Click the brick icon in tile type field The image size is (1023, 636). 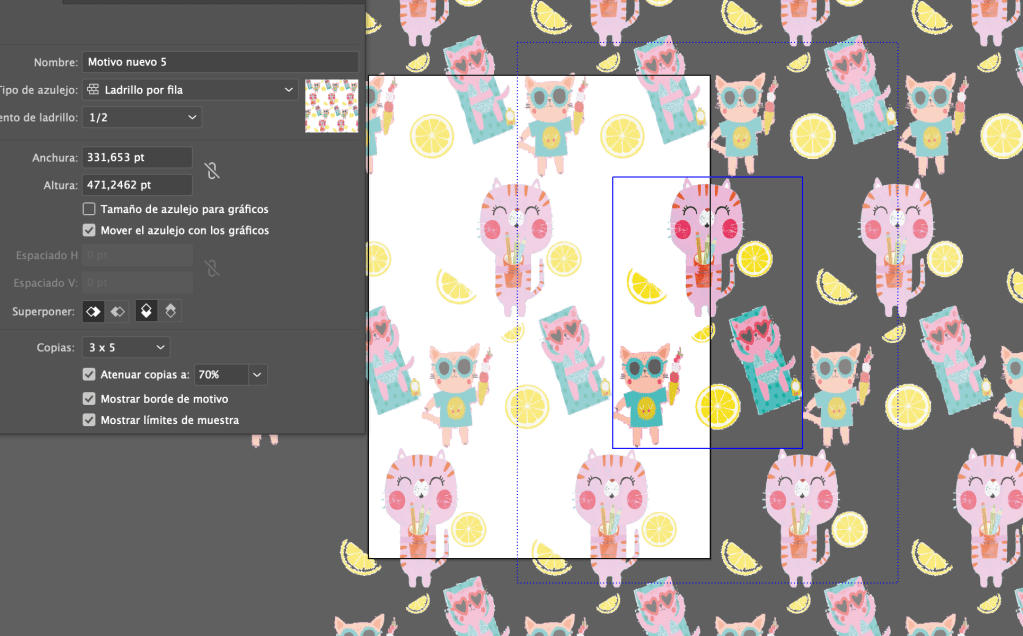point(94,90)
